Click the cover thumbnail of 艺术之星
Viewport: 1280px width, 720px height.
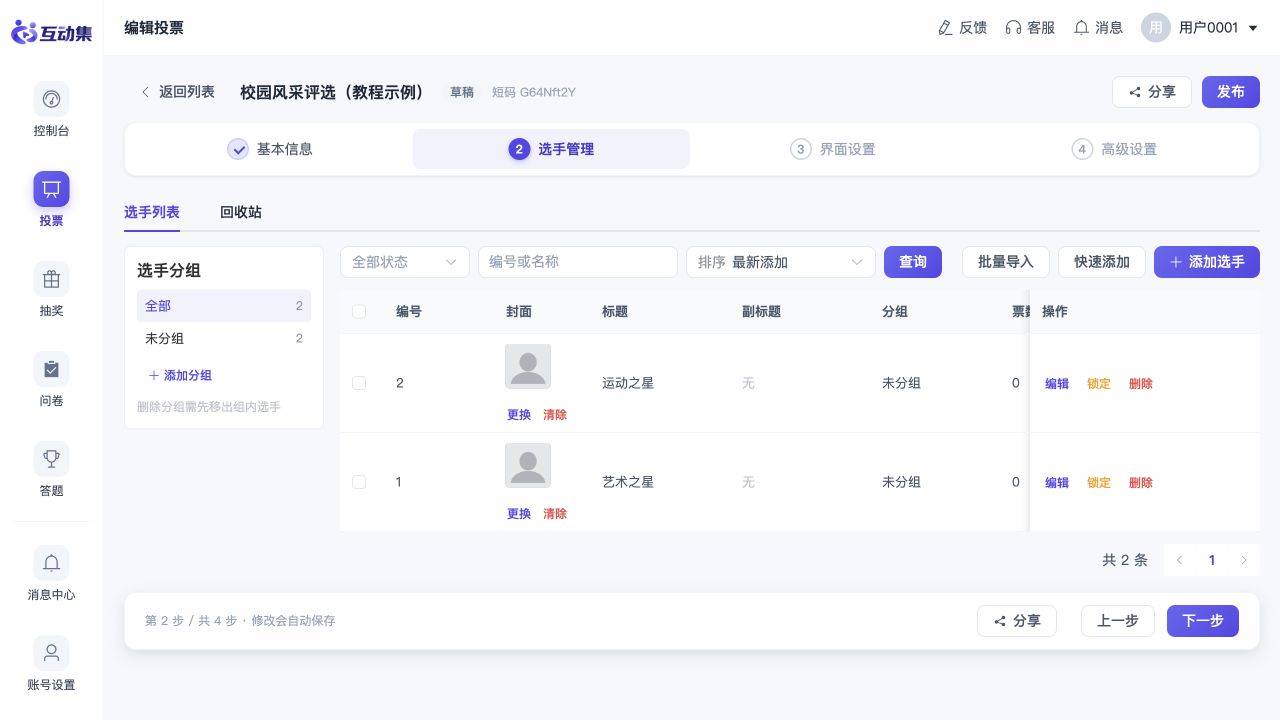[528, 466]
